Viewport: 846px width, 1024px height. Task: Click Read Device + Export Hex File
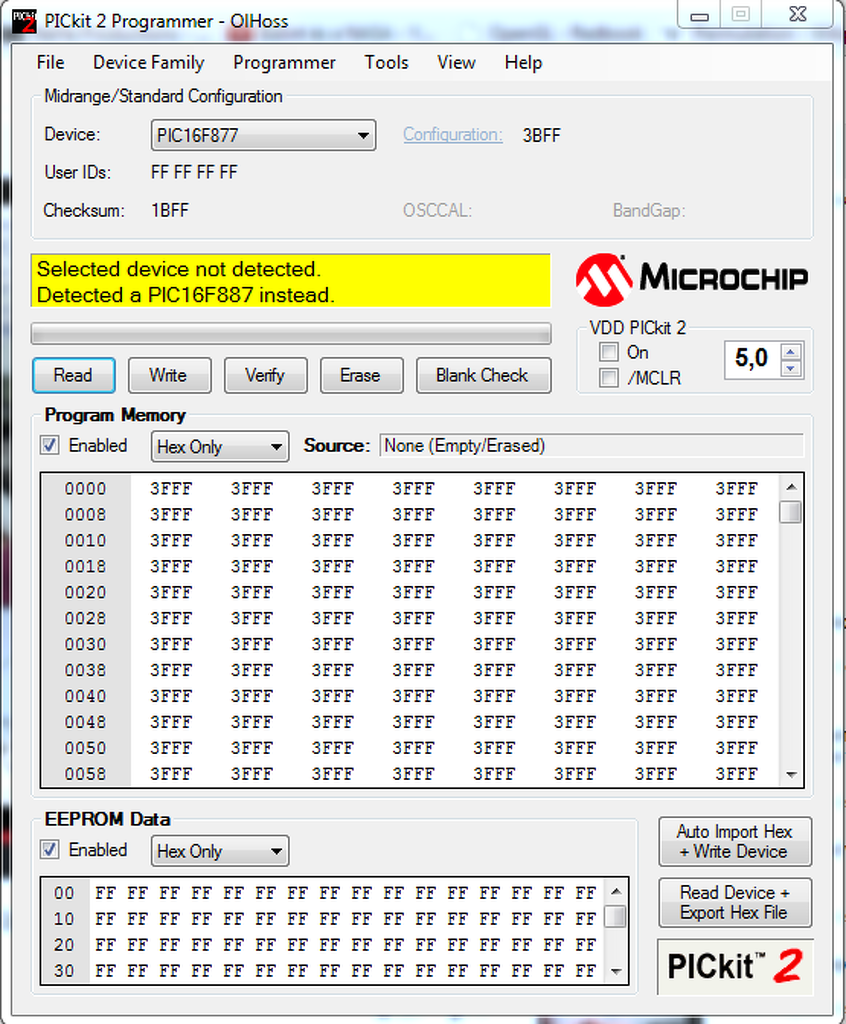736,903
